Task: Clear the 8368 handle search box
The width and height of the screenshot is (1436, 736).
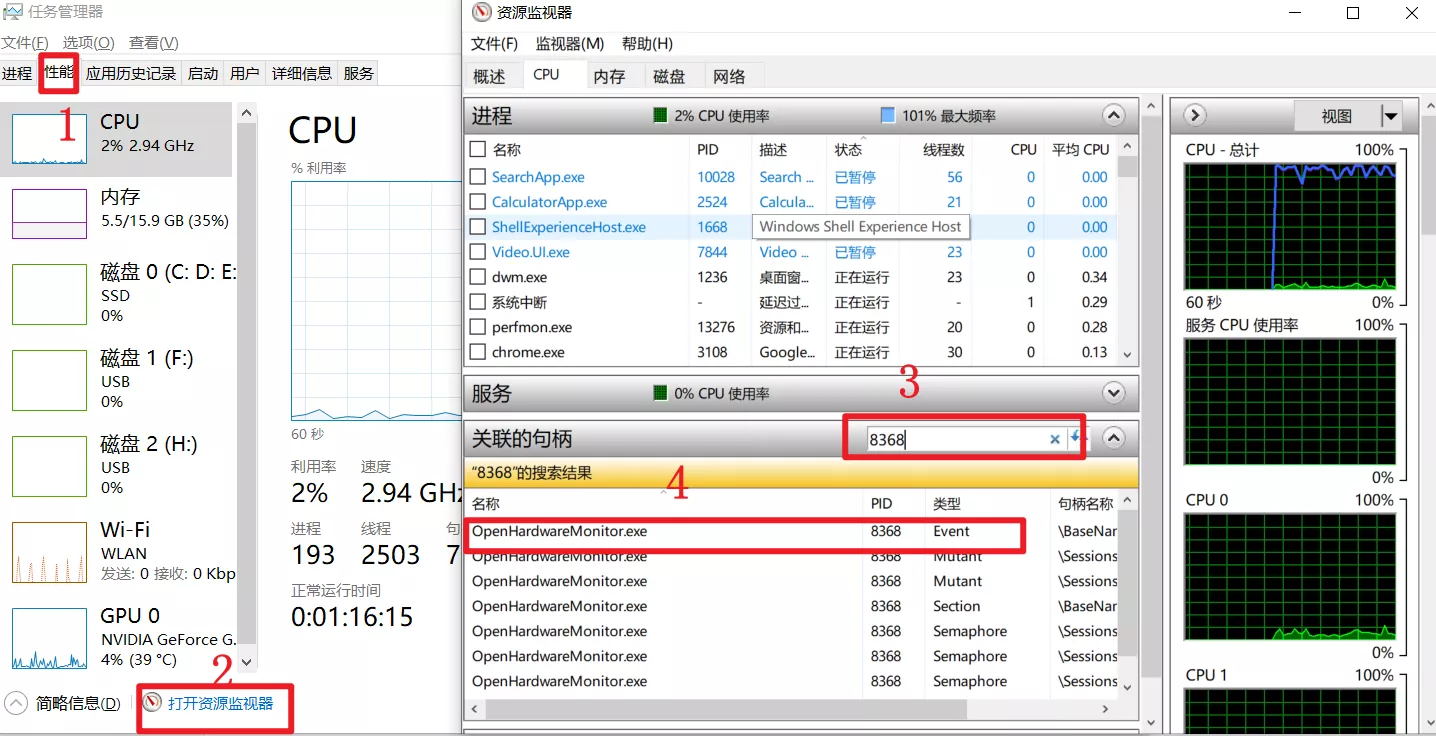Action: [x=1054, y=439]
